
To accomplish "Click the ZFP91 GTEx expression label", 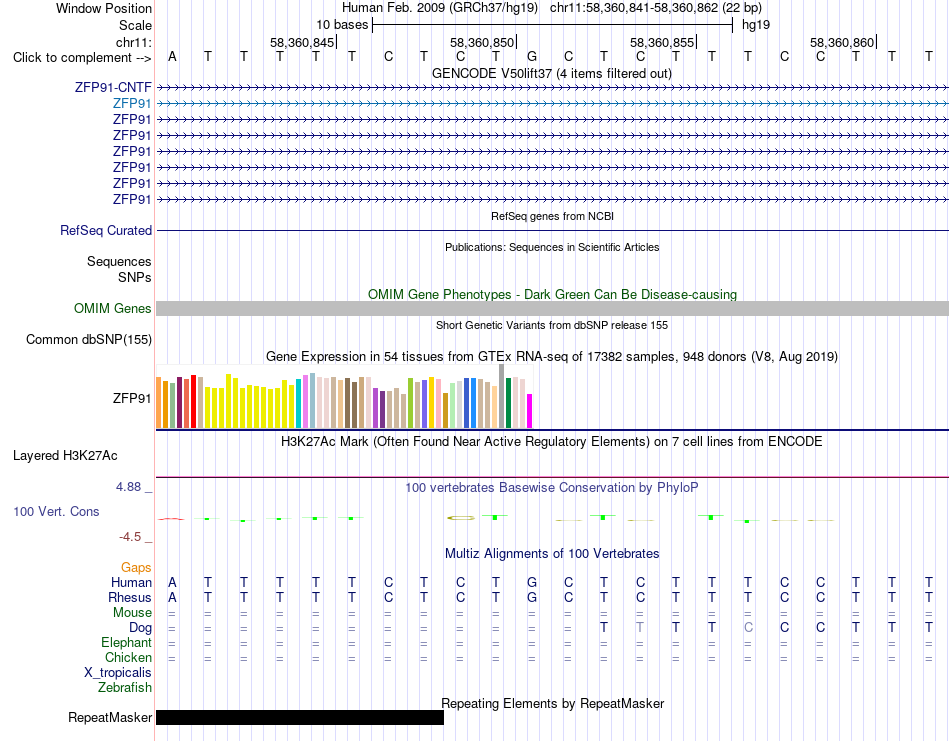I will [x=131, y=398].
